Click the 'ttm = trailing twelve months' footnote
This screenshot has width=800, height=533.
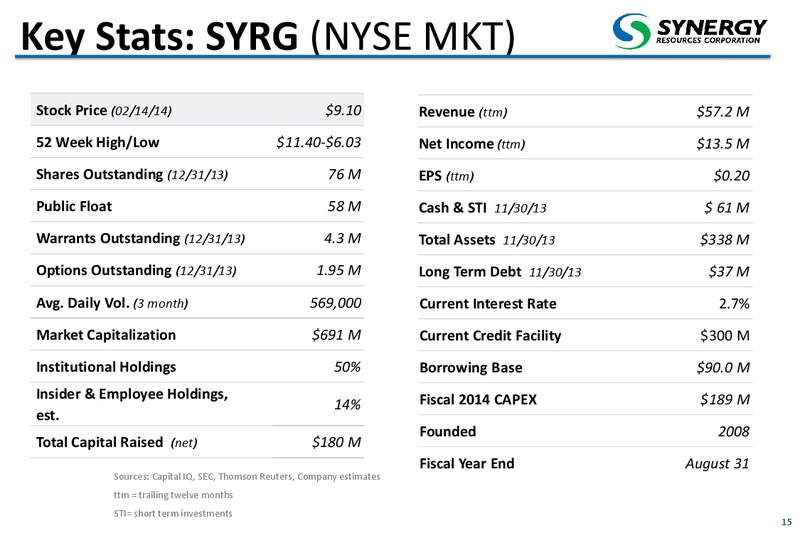pyautogui.click(x=173, y=495)
